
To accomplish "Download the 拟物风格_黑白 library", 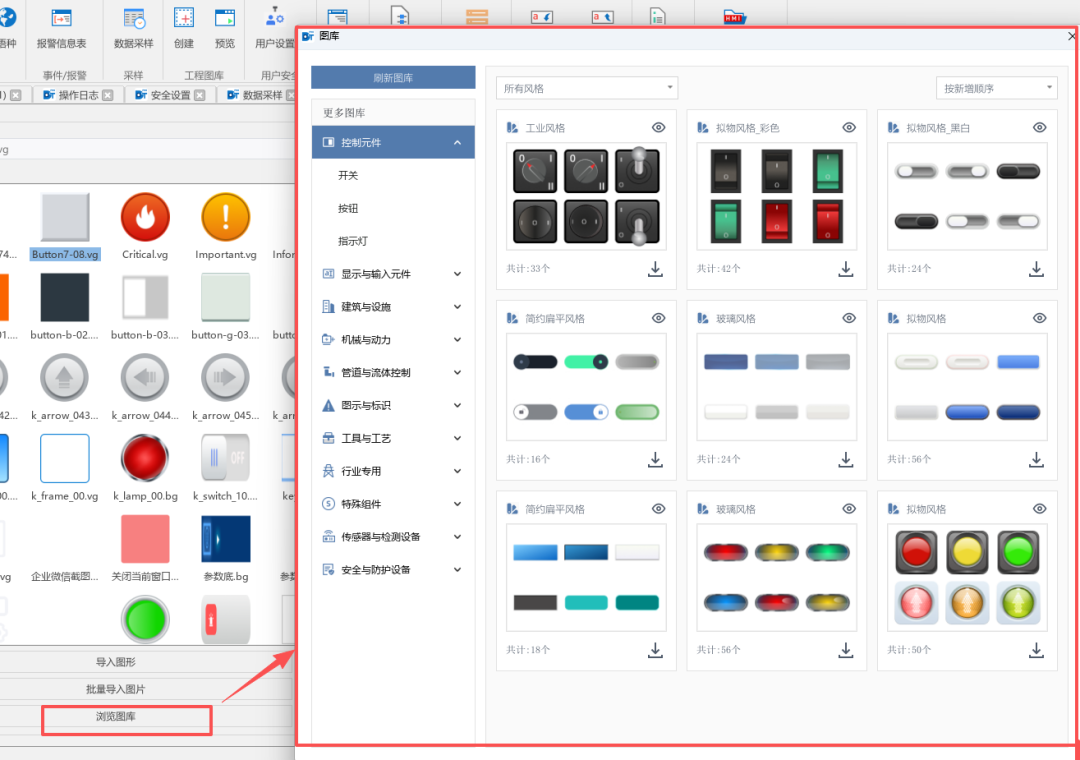I will pyautogui.click(x=1037, y=269).
